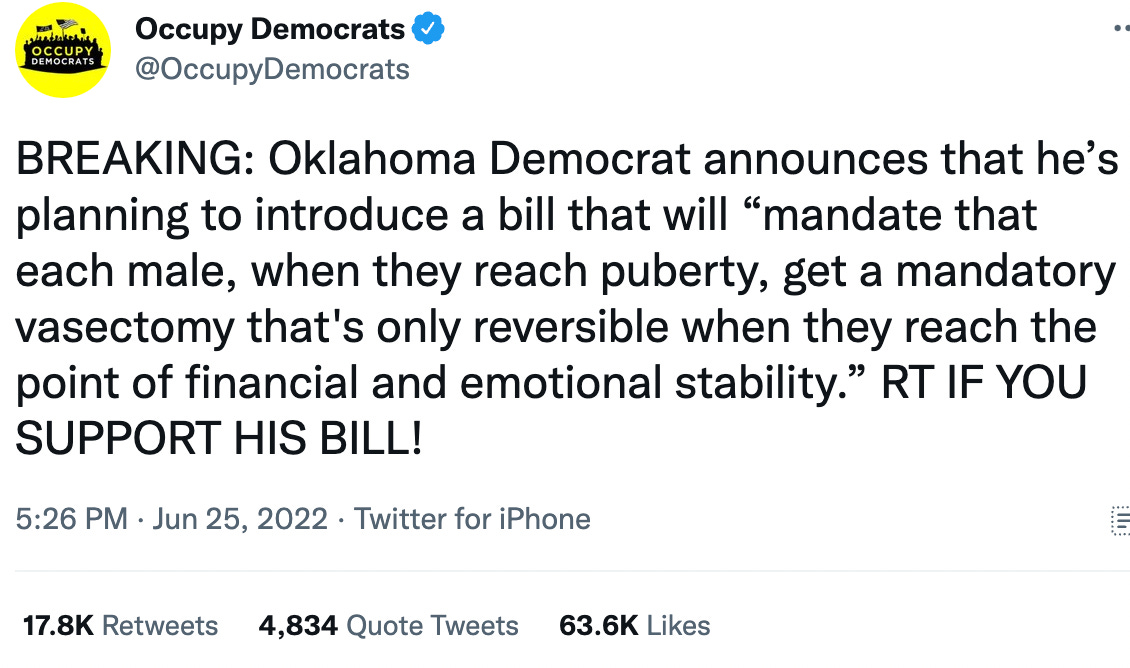
Task: Open the Twitter for iPhone source link
Action: [x=472, y=519]
